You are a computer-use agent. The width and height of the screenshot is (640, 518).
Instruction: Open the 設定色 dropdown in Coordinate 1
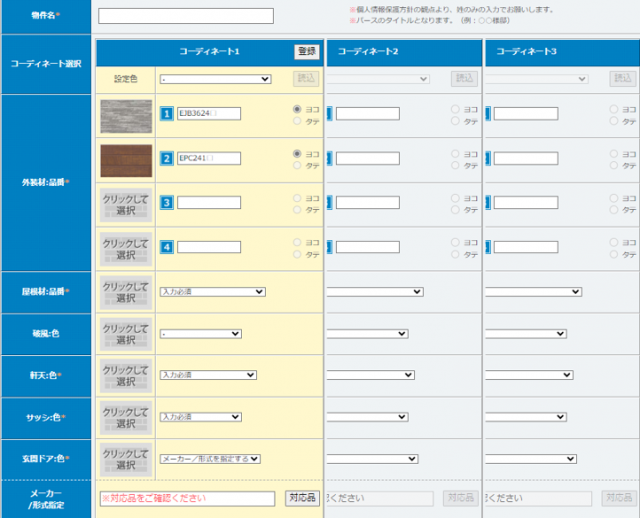pyautogui.click(x=215, y=78)
